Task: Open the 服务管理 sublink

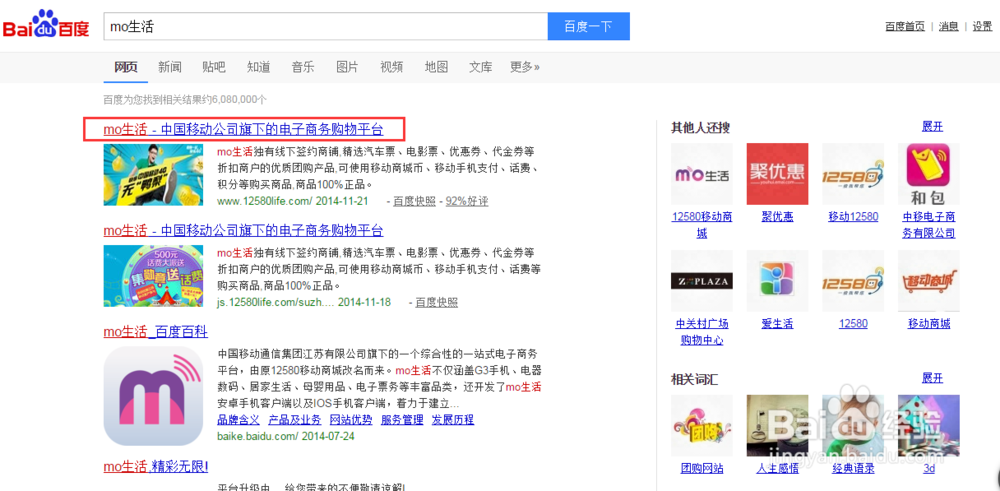Action: click(x=402, y=420)
